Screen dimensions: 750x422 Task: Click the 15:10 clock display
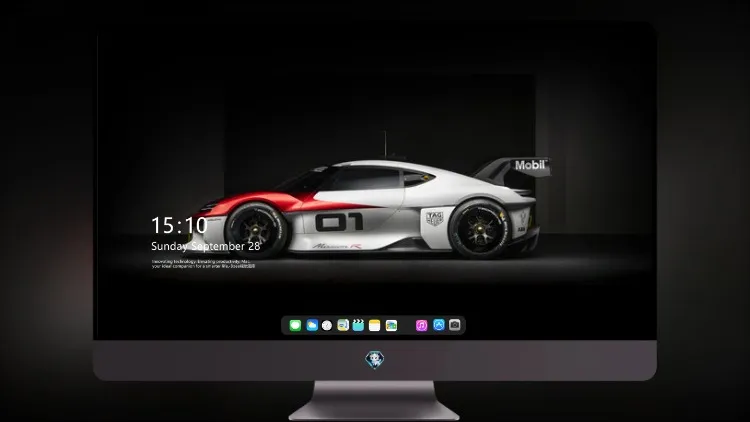tap(179, 225)
